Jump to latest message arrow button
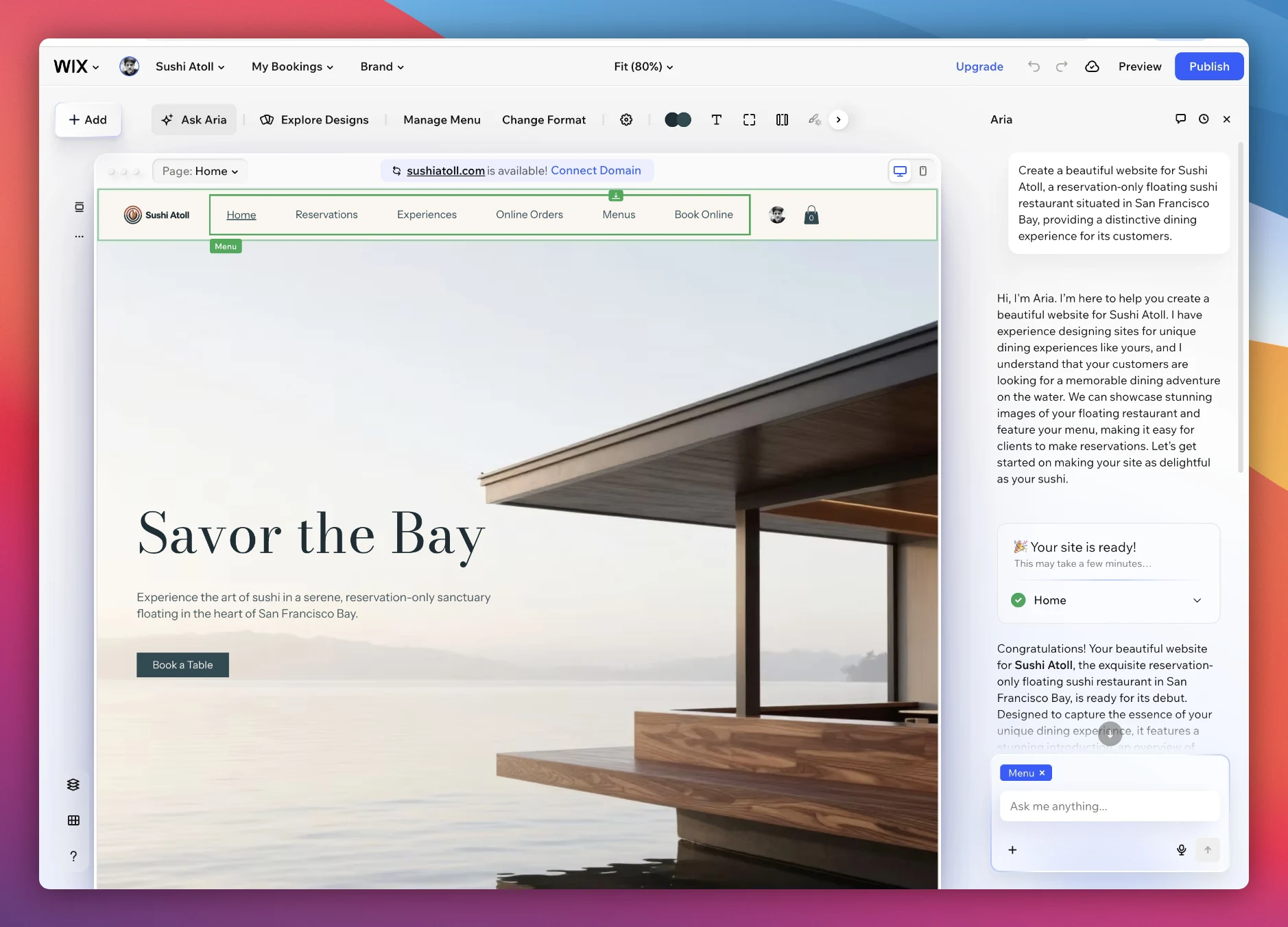Image resolution: width=1288 pixels, height=927 pixels. 1110,734
